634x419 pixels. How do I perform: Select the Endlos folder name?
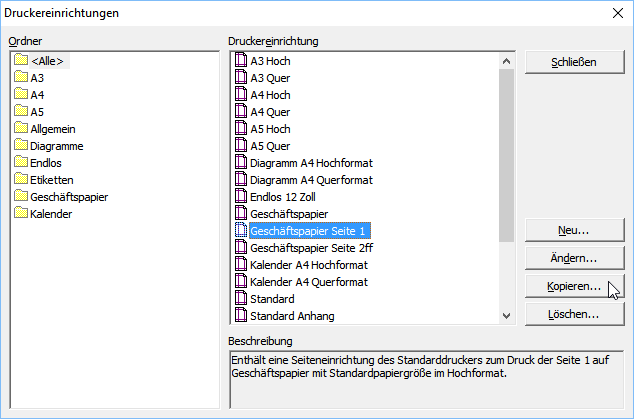[x=46, y=163]
